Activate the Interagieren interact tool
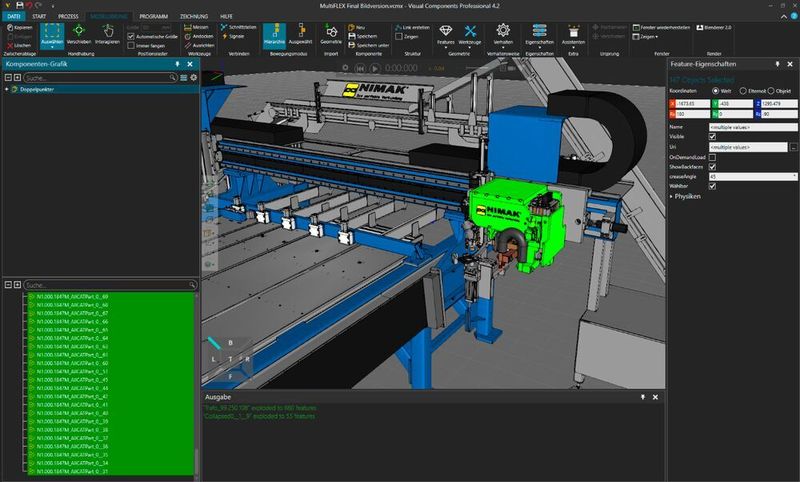Screen dimensions: 800x482 point(107,35)
